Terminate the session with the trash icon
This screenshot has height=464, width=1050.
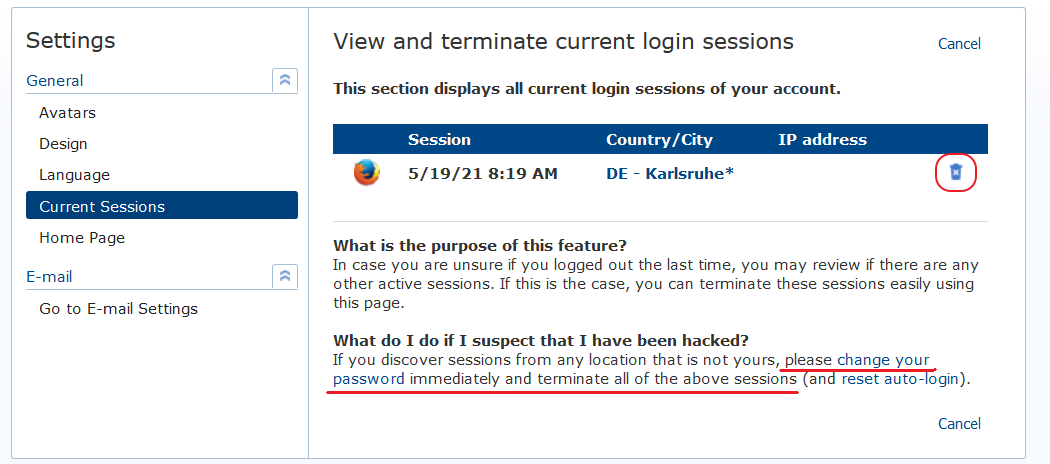[956, 173]
